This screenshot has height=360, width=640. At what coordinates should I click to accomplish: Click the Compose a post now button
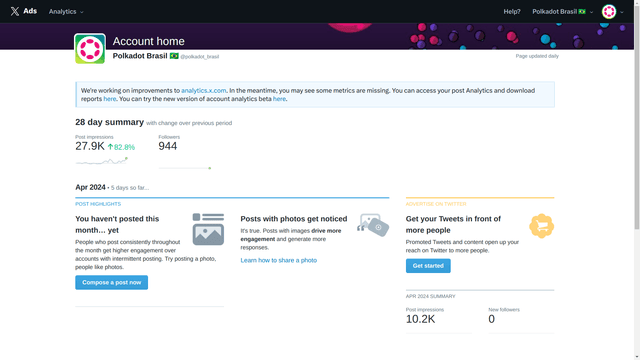coord(111,282)
